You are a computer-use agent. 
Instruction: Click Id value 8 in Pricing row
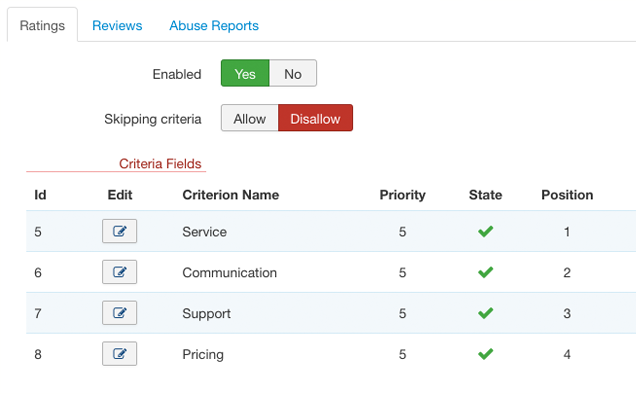pyautogui.click(x=38, y=355)
